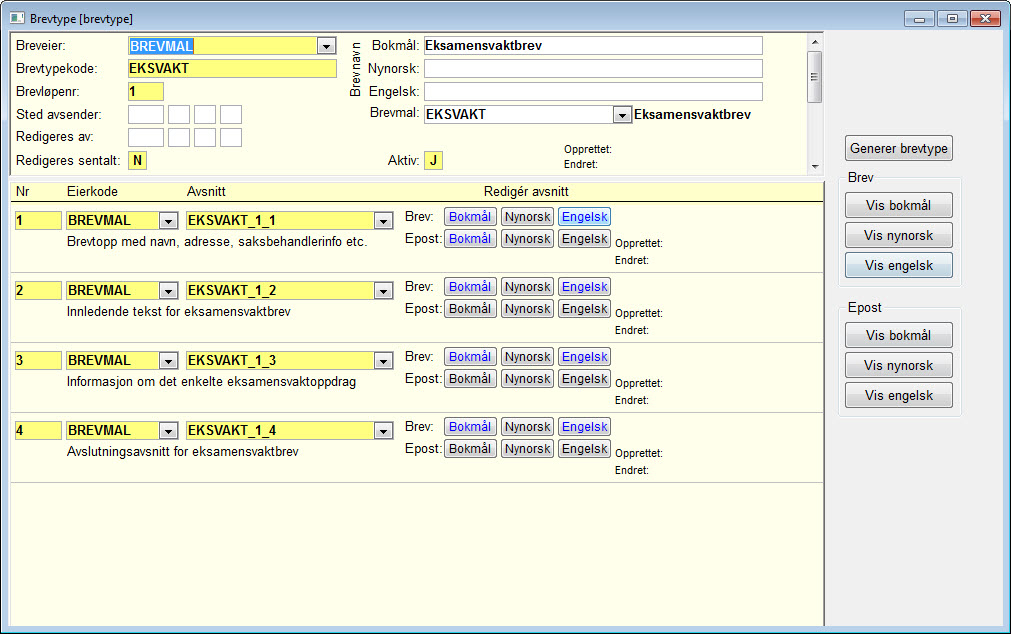Image resolution: width=1011 pixels, height=634 pixels.
Task: Click the Redigér avsnitt column header
Action: (x=526, y=192)
